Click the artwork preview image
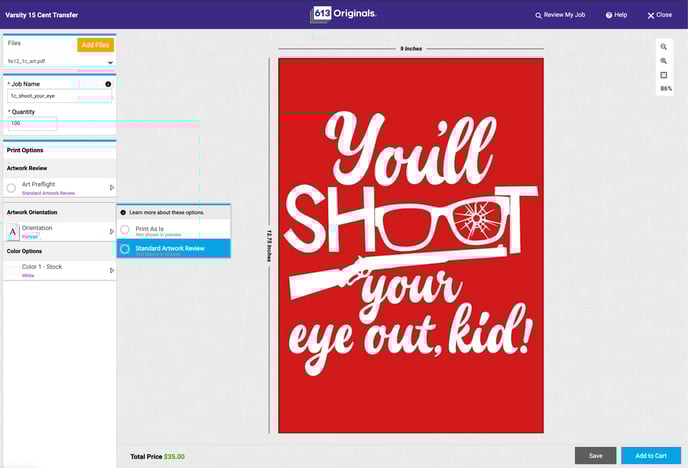688x468 pixels. 411,245
